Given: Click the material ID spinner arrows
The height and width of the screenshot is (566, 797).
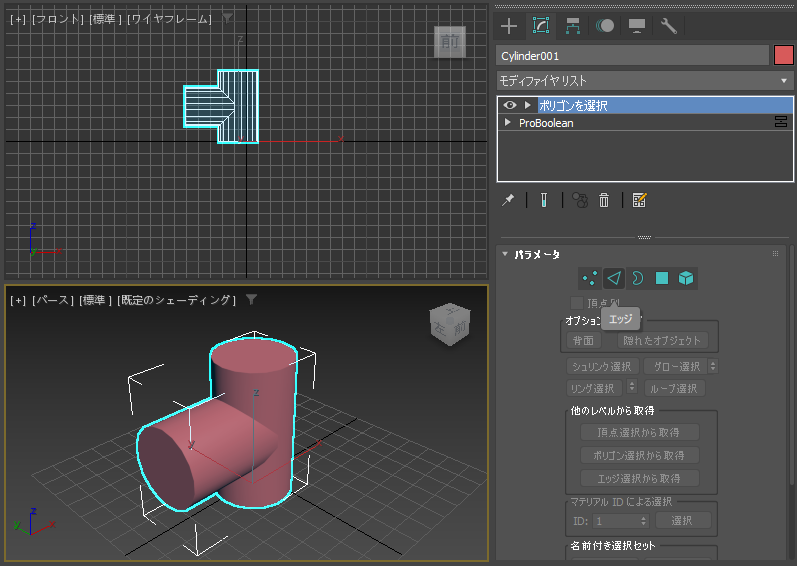Looking at the screenshot, I should point(643,521).
